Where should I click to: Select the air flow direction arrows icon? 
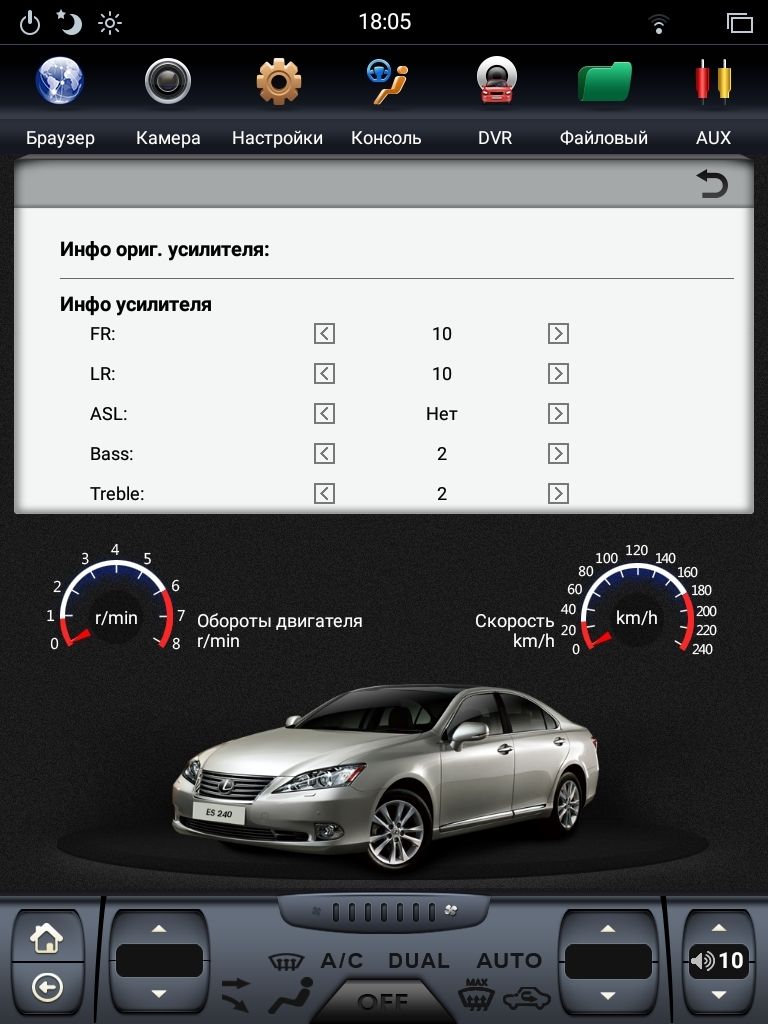(235, 993)
